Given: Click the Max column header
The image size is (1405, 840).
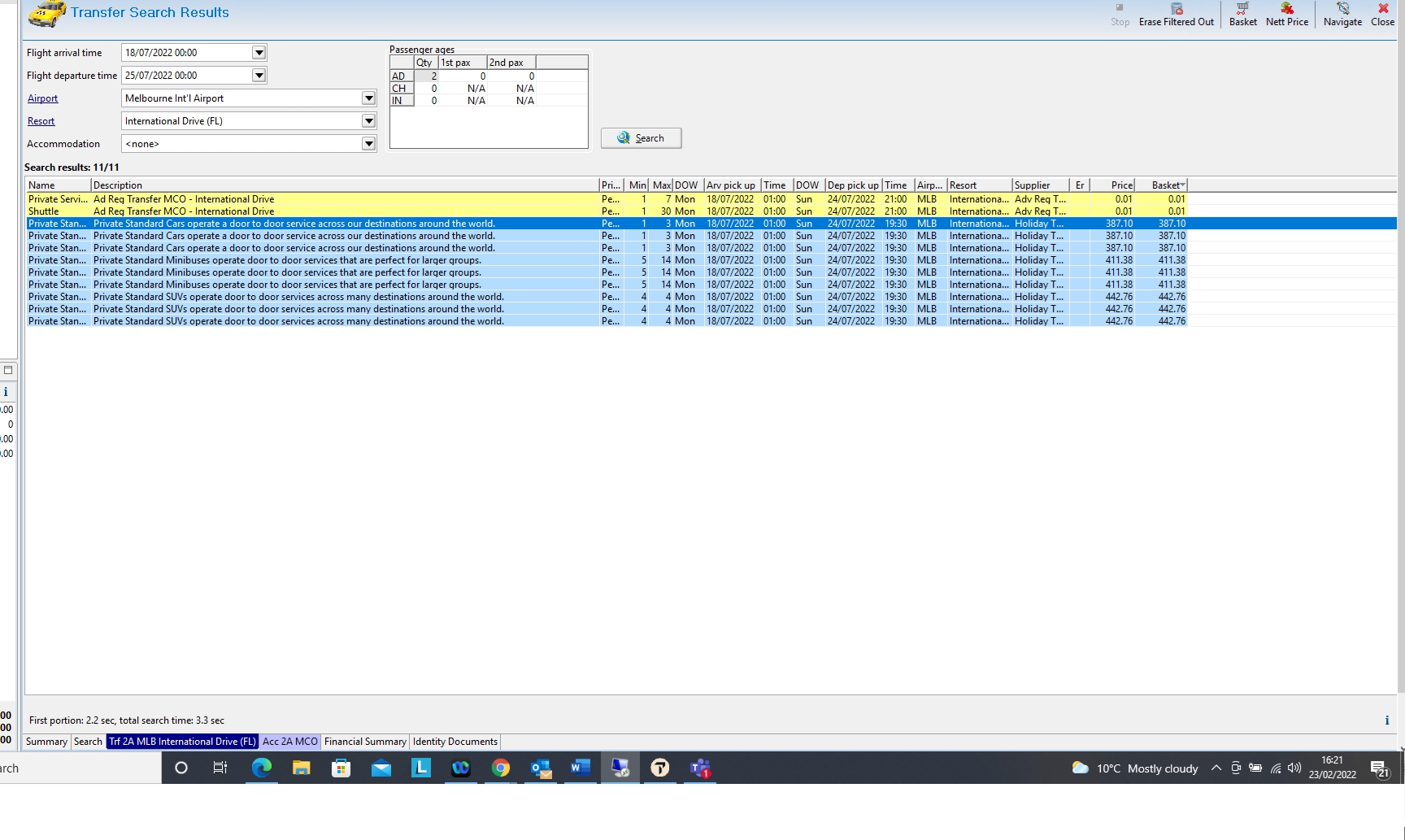Looking at the screenshot, I should tap(662, 185).
